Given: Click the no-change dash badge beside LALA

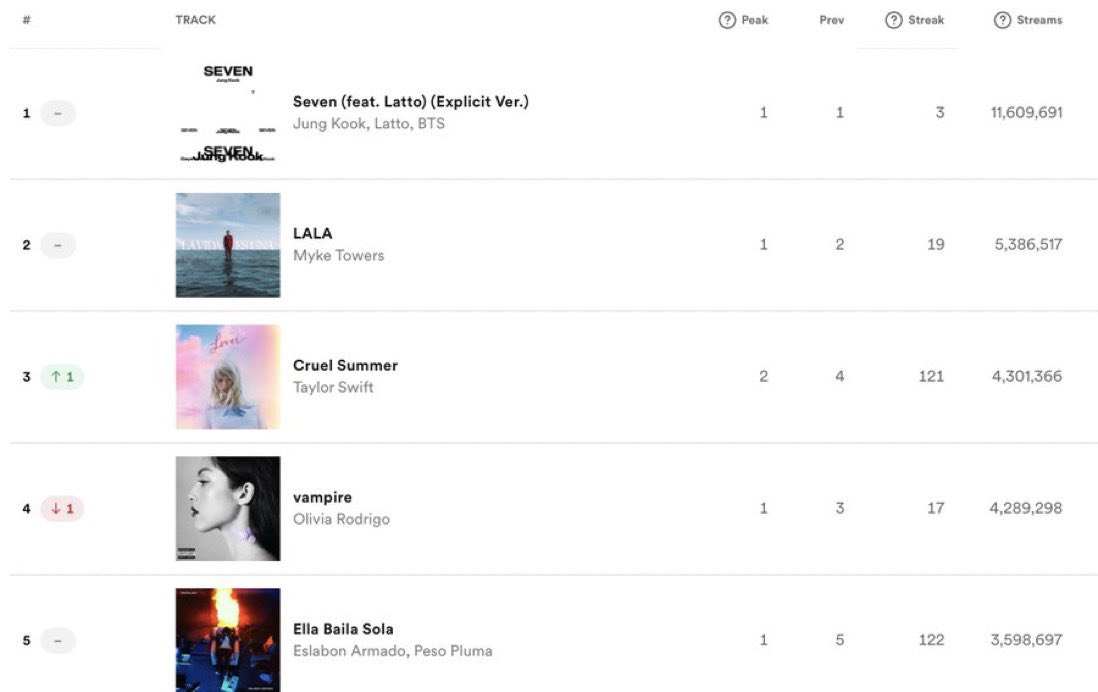Looking at the screenshot, I should tap(58, 245).
